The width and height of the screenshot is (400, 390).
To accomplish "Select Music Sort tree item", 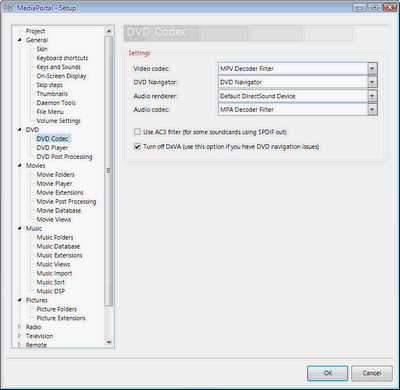I will click(51, 282).
